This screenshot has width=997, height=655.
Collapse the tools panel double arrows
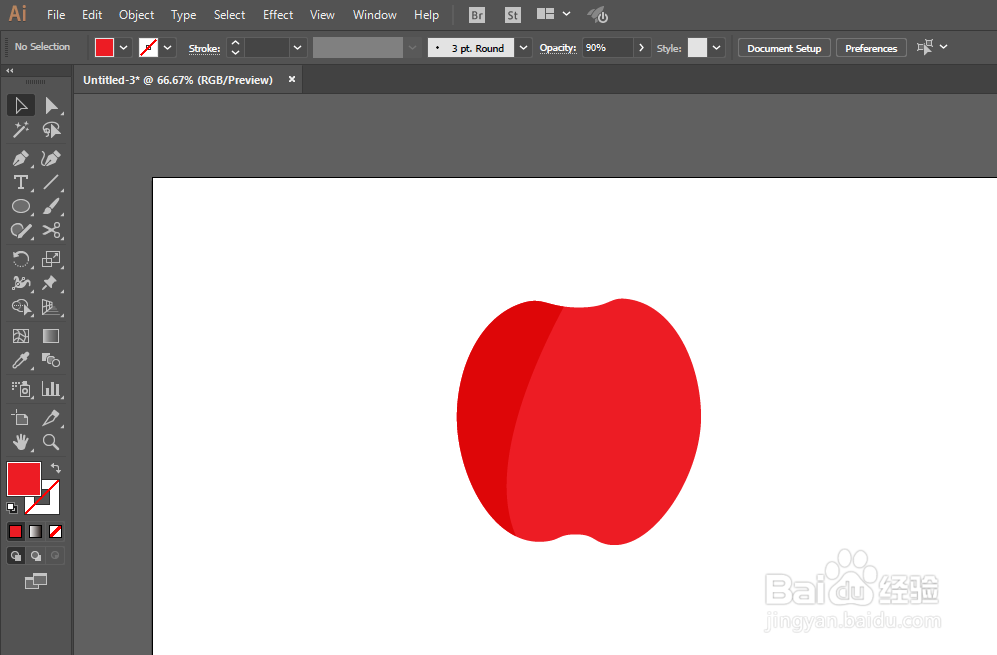10,71
